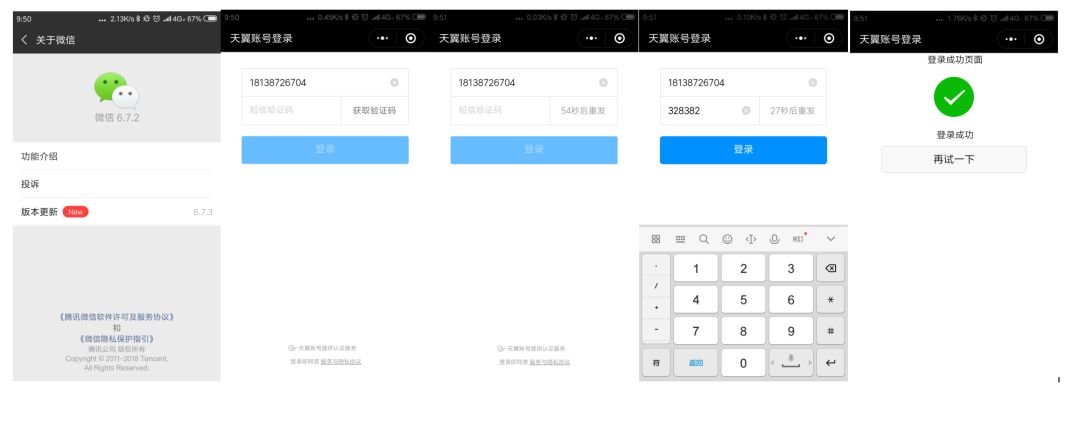Viewport: 1080px width, 425px height.
Task: Tap green success checkmark icon
Action: [x=954, y=97]
